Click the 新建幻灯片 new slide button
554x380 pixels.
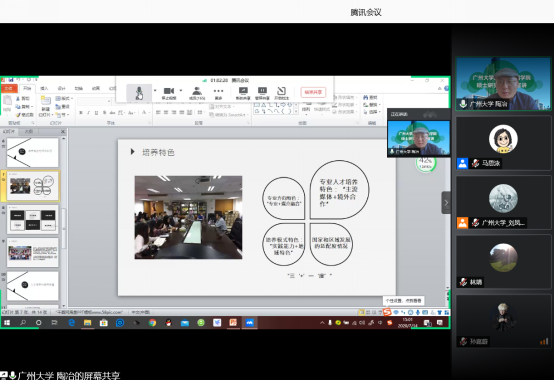pyautogui.click(x=46, y=106)
